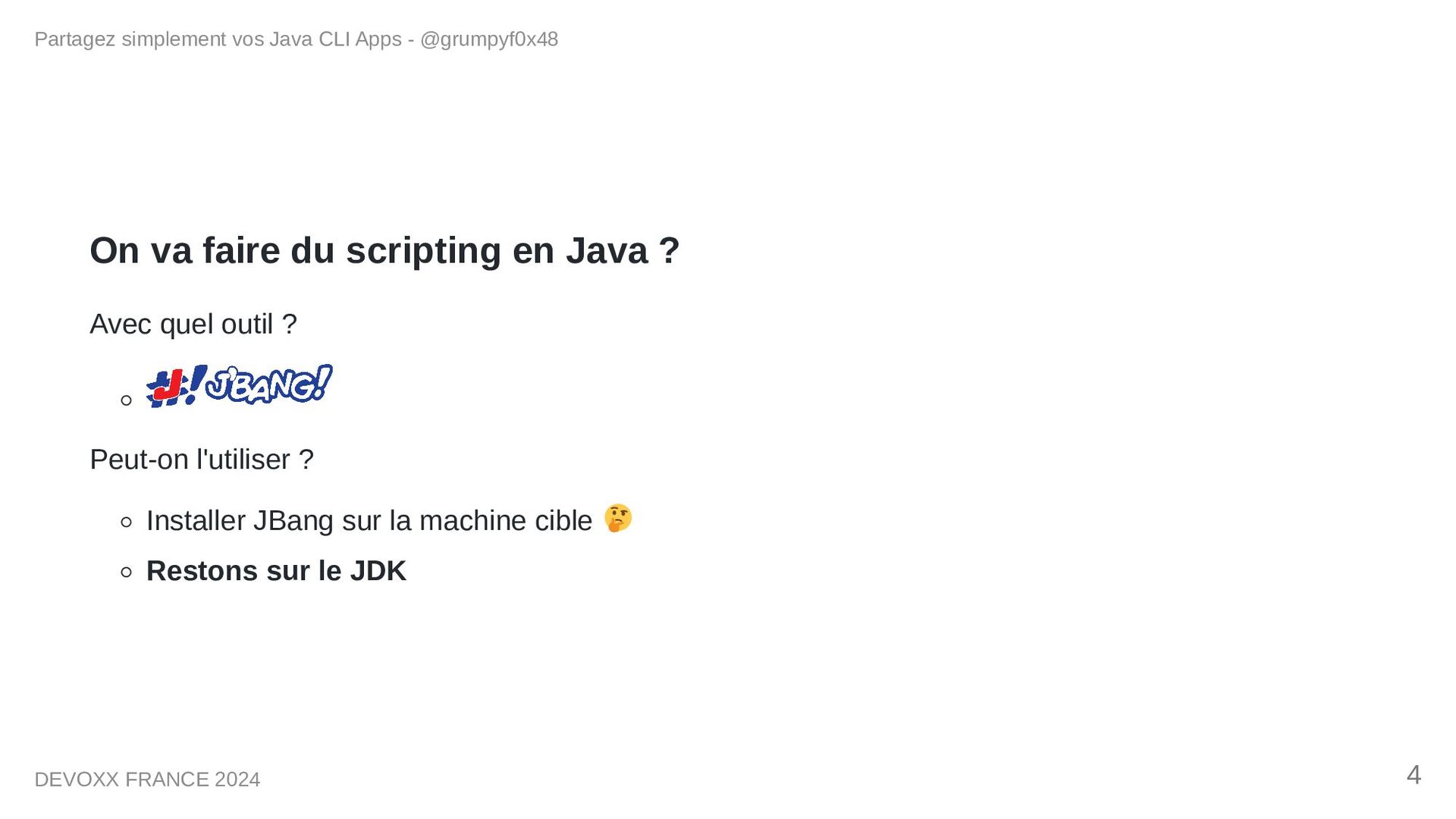This screenshot has width=1456, height=819.
Task: Click the "2024" year in the footer
Action: 237,780
